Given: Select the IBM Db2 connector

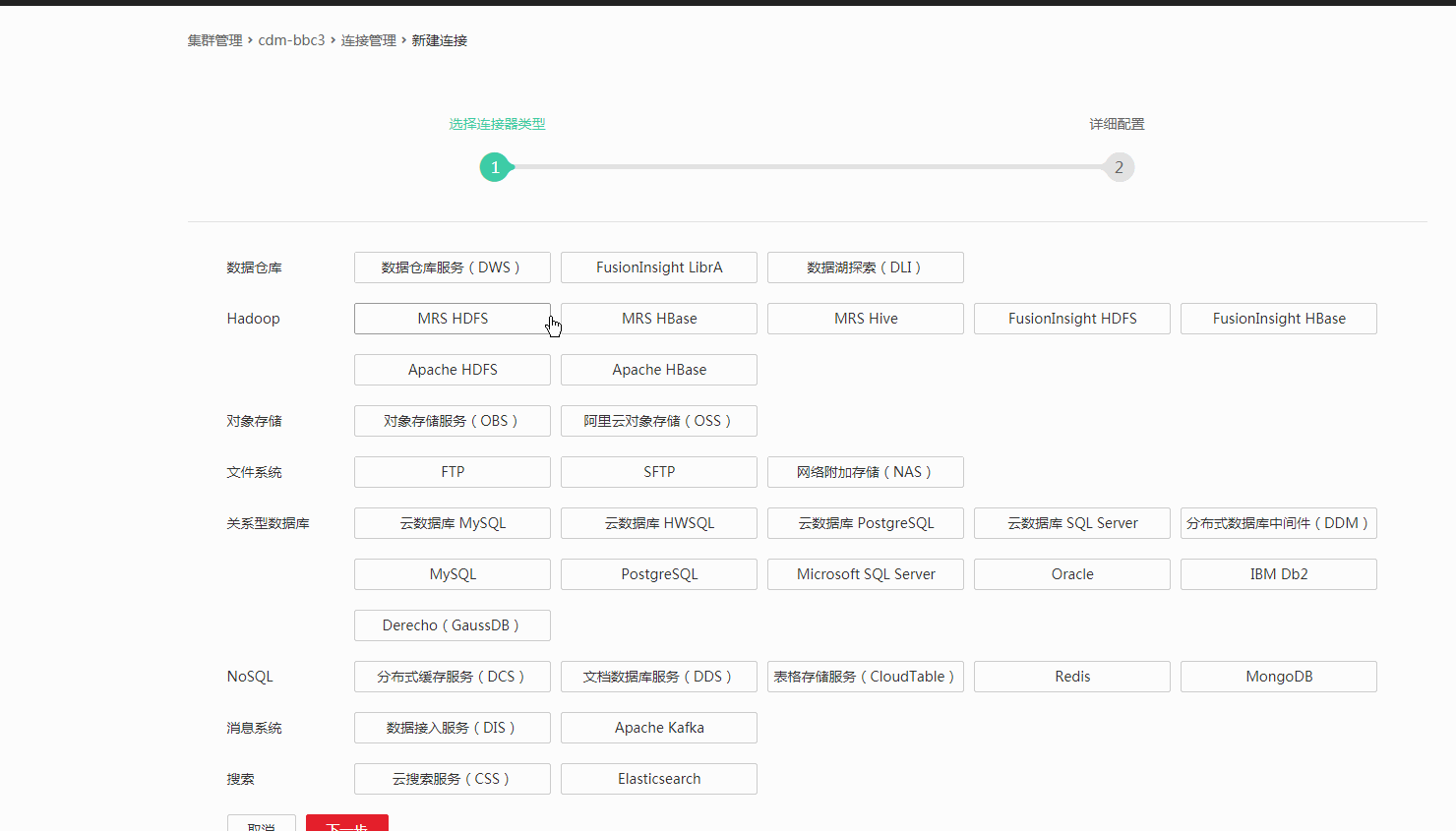Looking at the screenshot, I should click(1279, 574).
